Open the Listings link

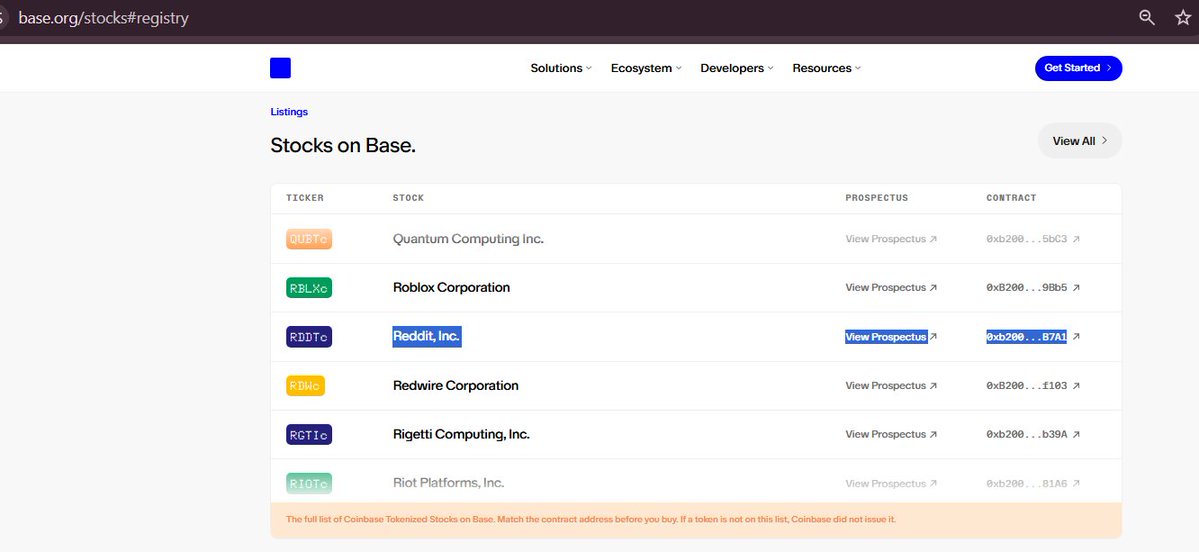(289, 112)
